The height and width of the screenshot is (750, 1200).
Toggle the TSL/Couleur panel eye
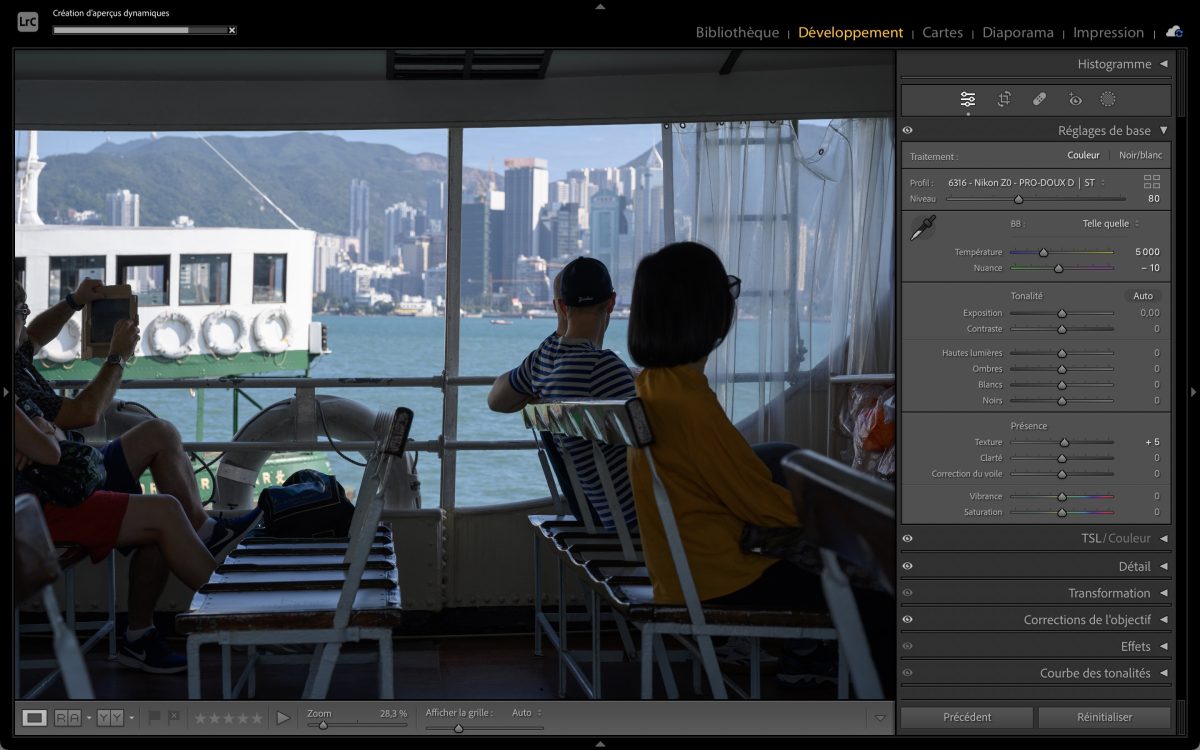pyautogui.click(x=907, y=538)
